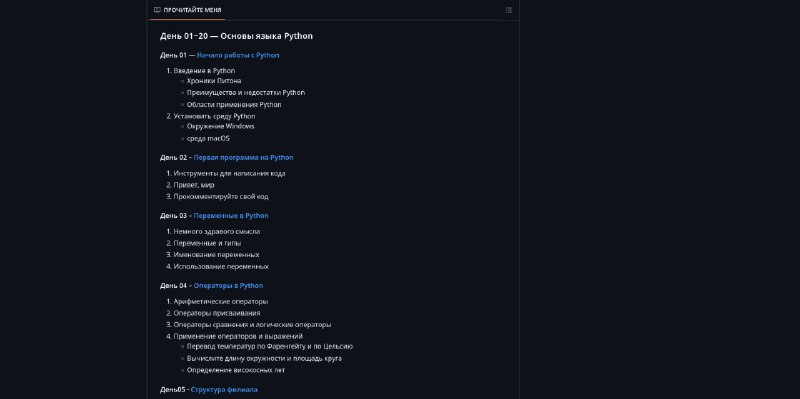Click the Прокомментируйте свой код item
This screenshot has width=800, height=399.
pyautogui.click(x=221, y=197)
